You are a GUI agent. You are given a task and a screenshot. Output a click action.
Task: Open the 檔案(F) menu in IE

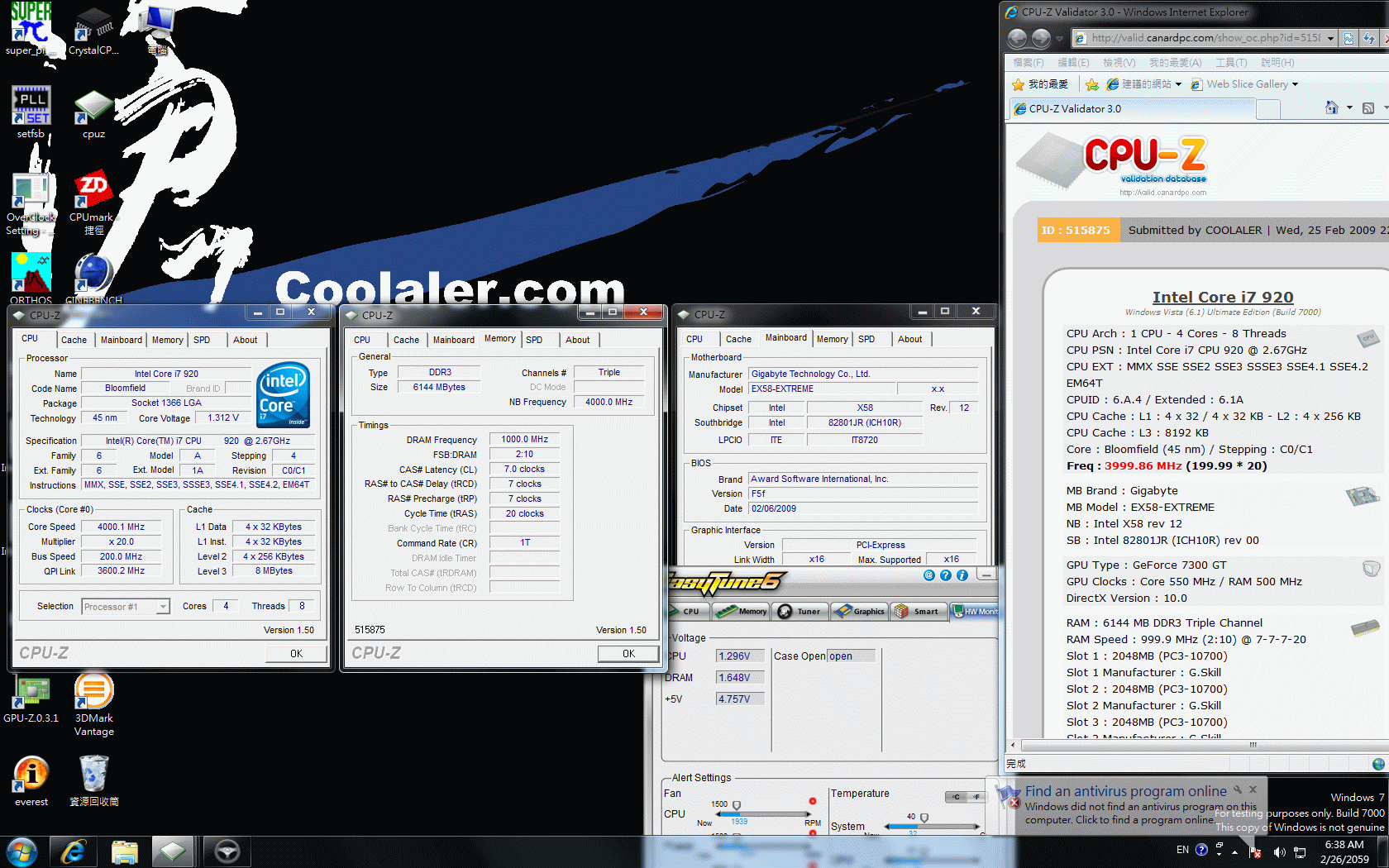coord(1028,63)
